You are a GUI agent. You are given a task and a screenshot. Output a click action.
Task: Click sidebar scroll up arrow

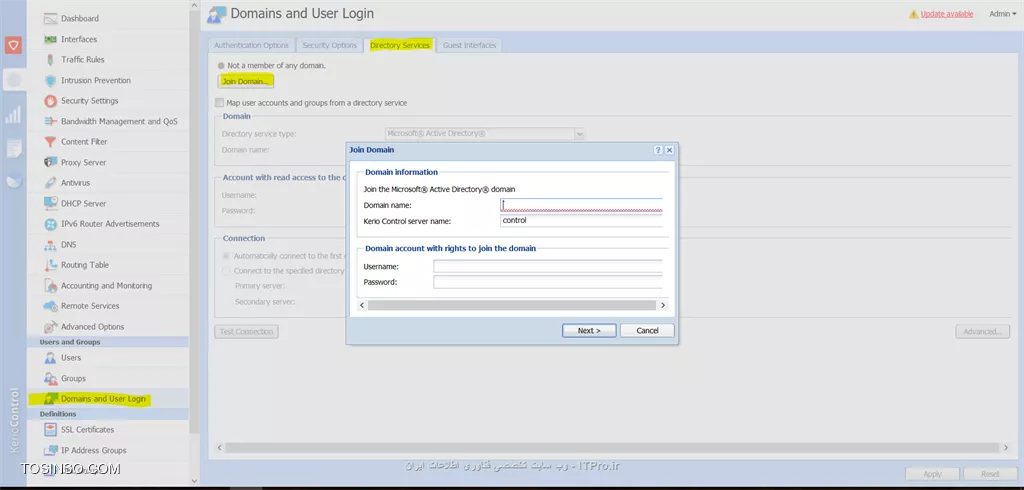pyautogui.click(x=194, y=5)
